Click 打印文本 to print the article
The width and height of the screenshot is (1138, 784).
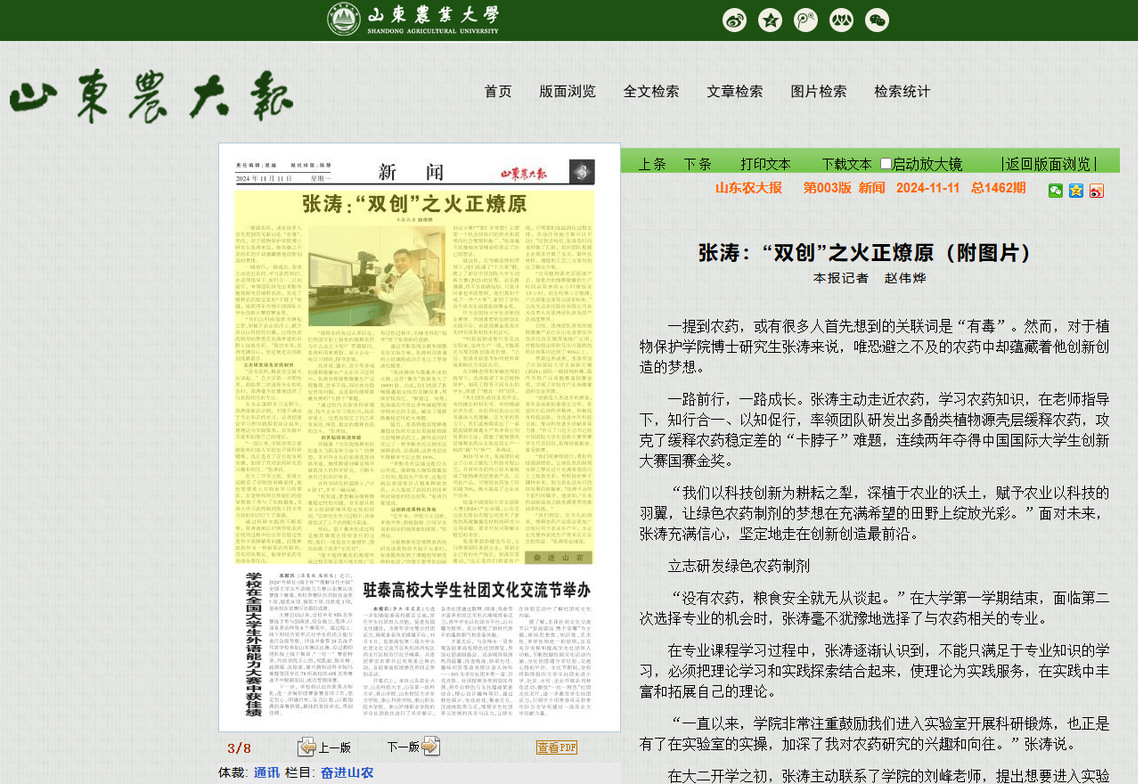point(765,164)
